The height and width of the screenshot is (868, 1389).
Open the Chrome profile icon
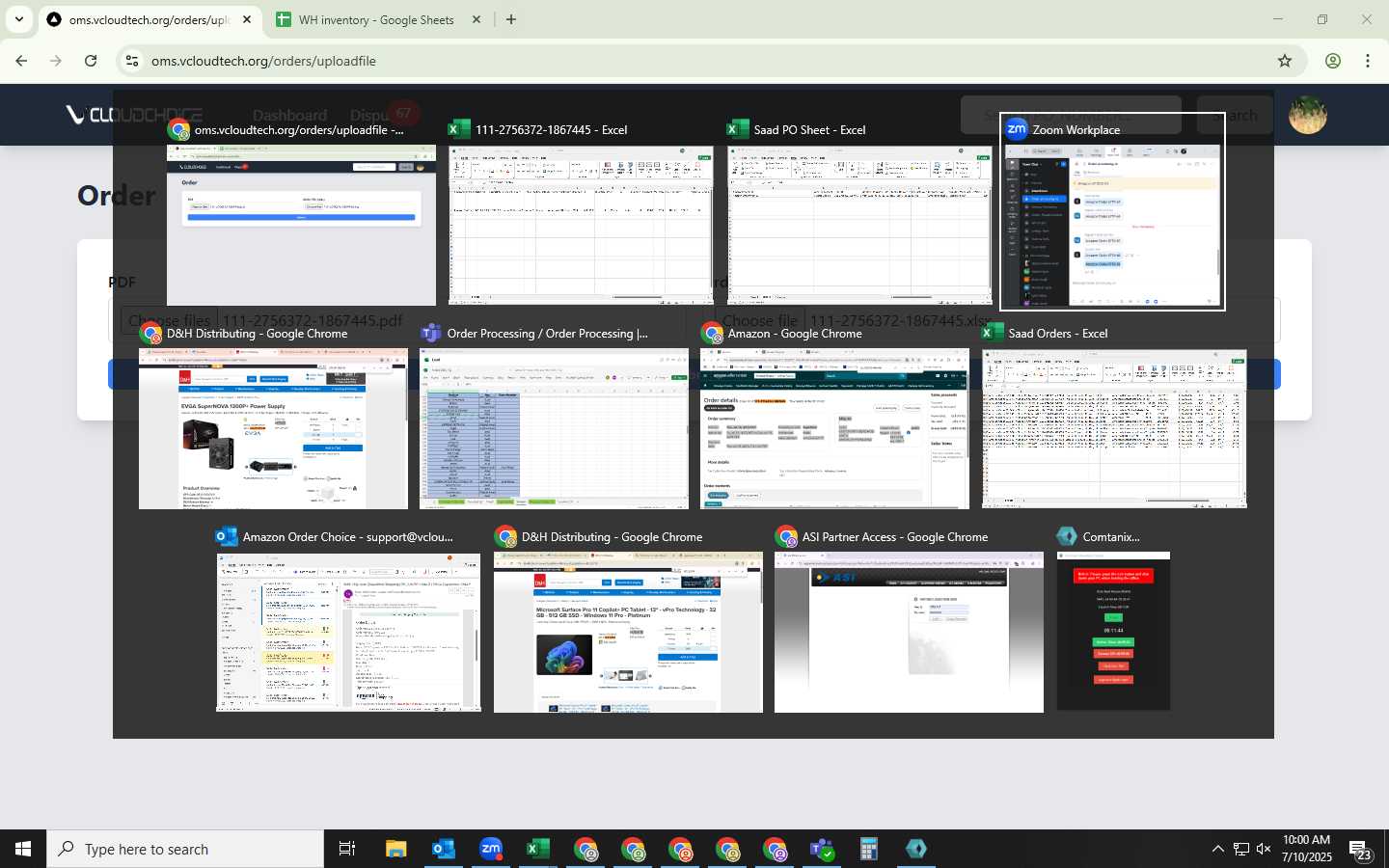(x=1333, y=61)
